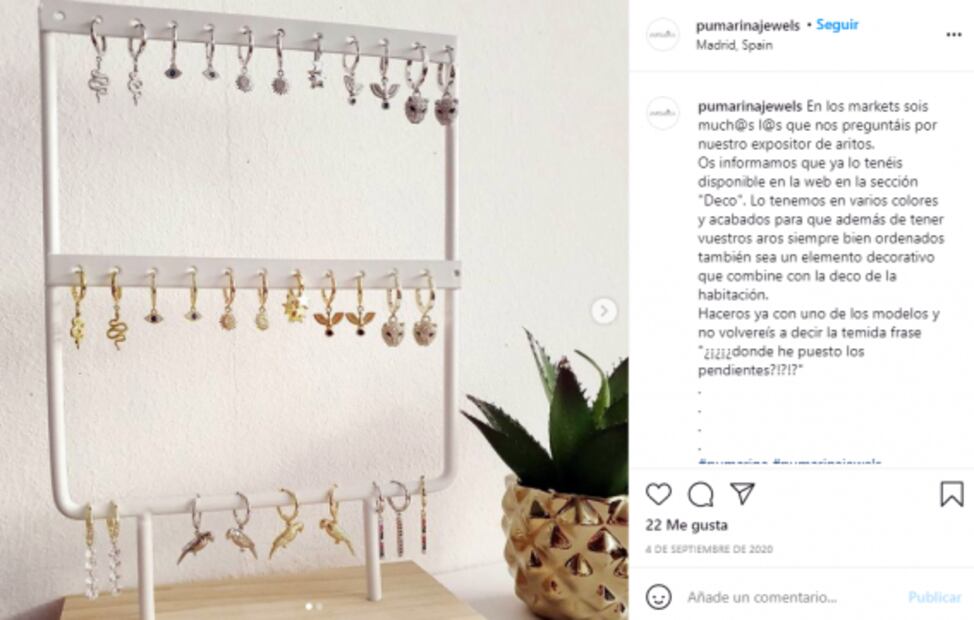Open pumarinajewels username in header
The width and height of the screenshot is (974, 620).
pos(747,25)
